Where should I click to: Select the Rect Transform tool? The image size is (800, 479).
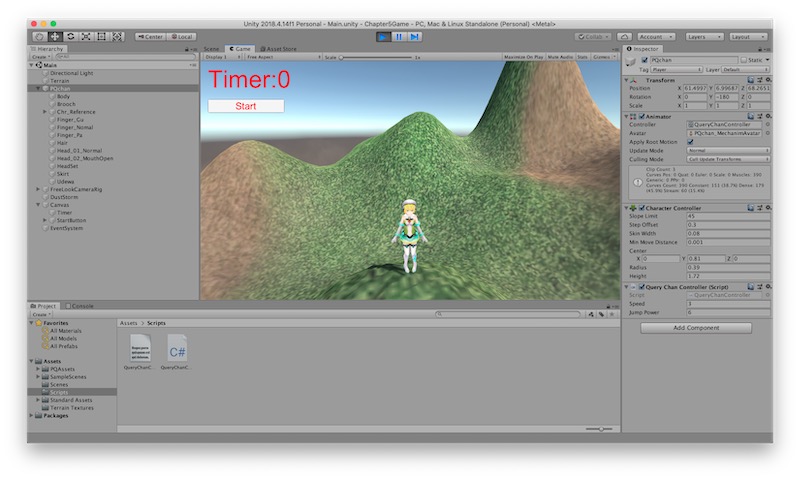pos(102,37)
